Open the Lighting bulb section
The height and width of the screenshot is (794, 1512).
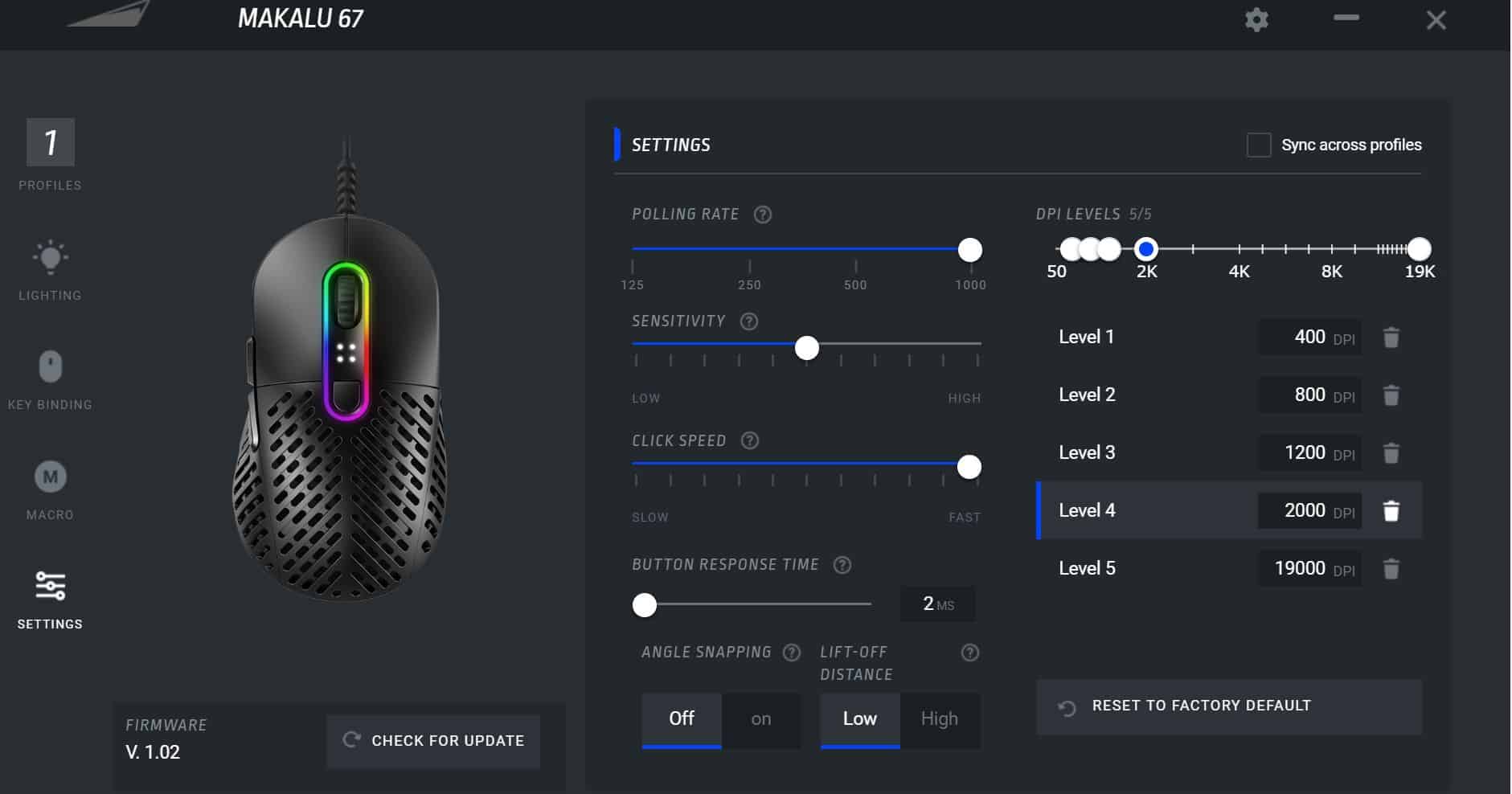coord(50,257)
